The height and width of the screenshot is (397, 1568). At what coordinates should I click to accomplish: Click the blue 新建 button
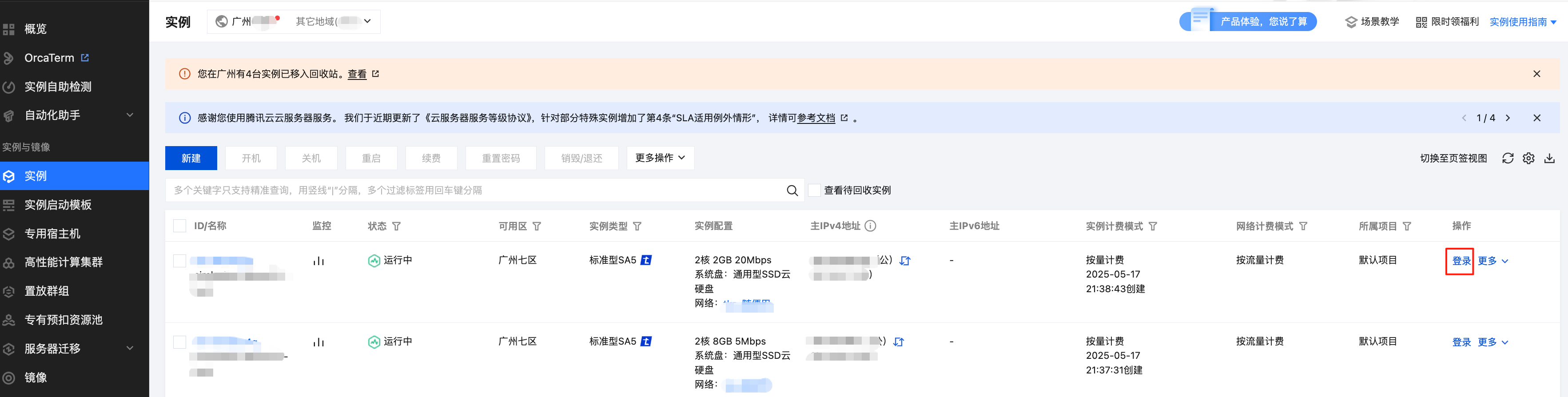191,158
